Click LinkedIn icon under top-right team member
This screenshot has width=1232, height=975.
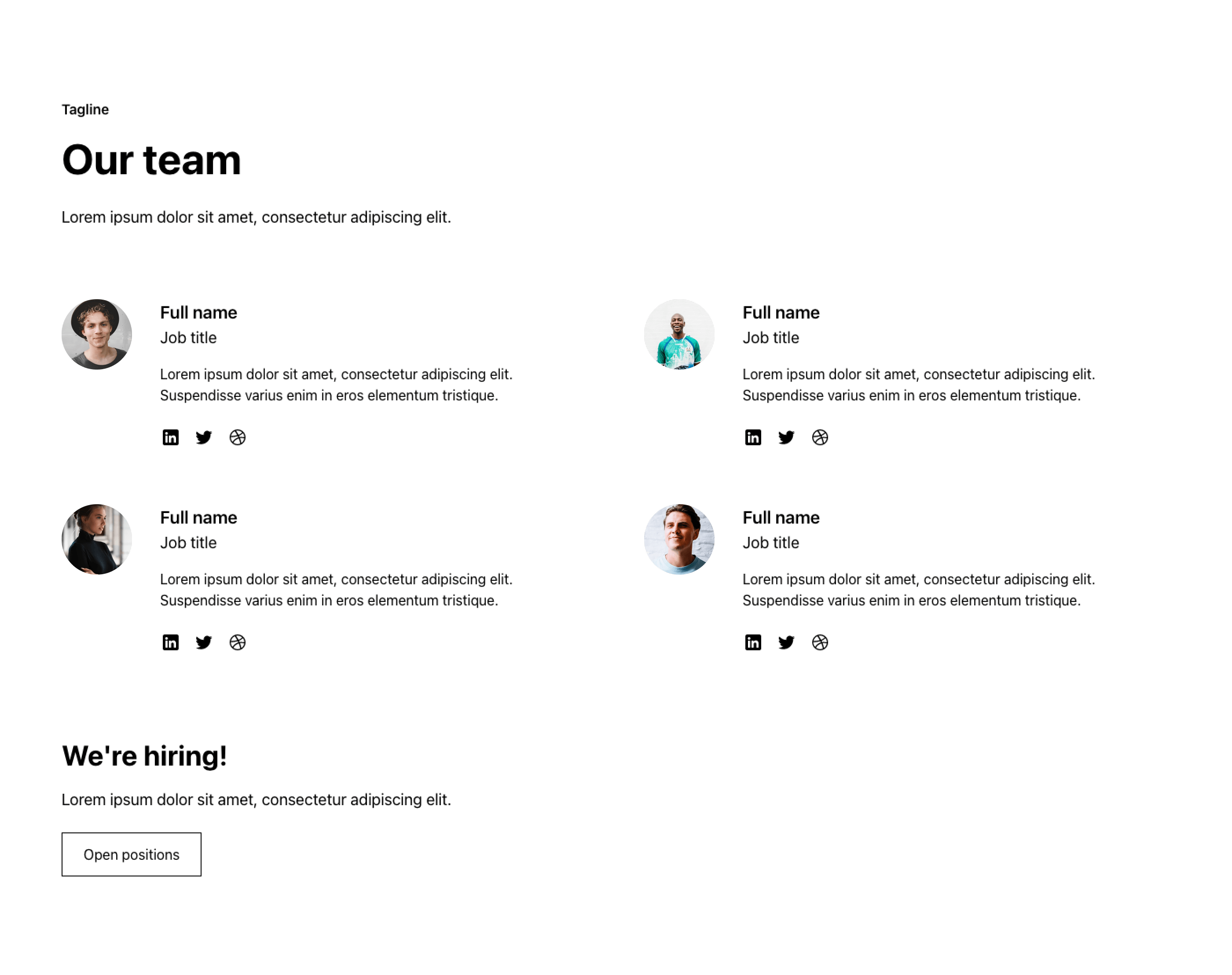[x=753, y=437]
